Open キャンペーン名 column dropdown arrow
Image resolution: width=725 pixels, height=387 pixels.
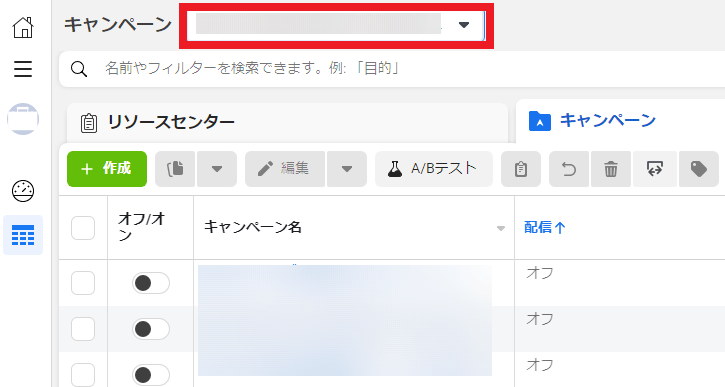tap(501, 228)
